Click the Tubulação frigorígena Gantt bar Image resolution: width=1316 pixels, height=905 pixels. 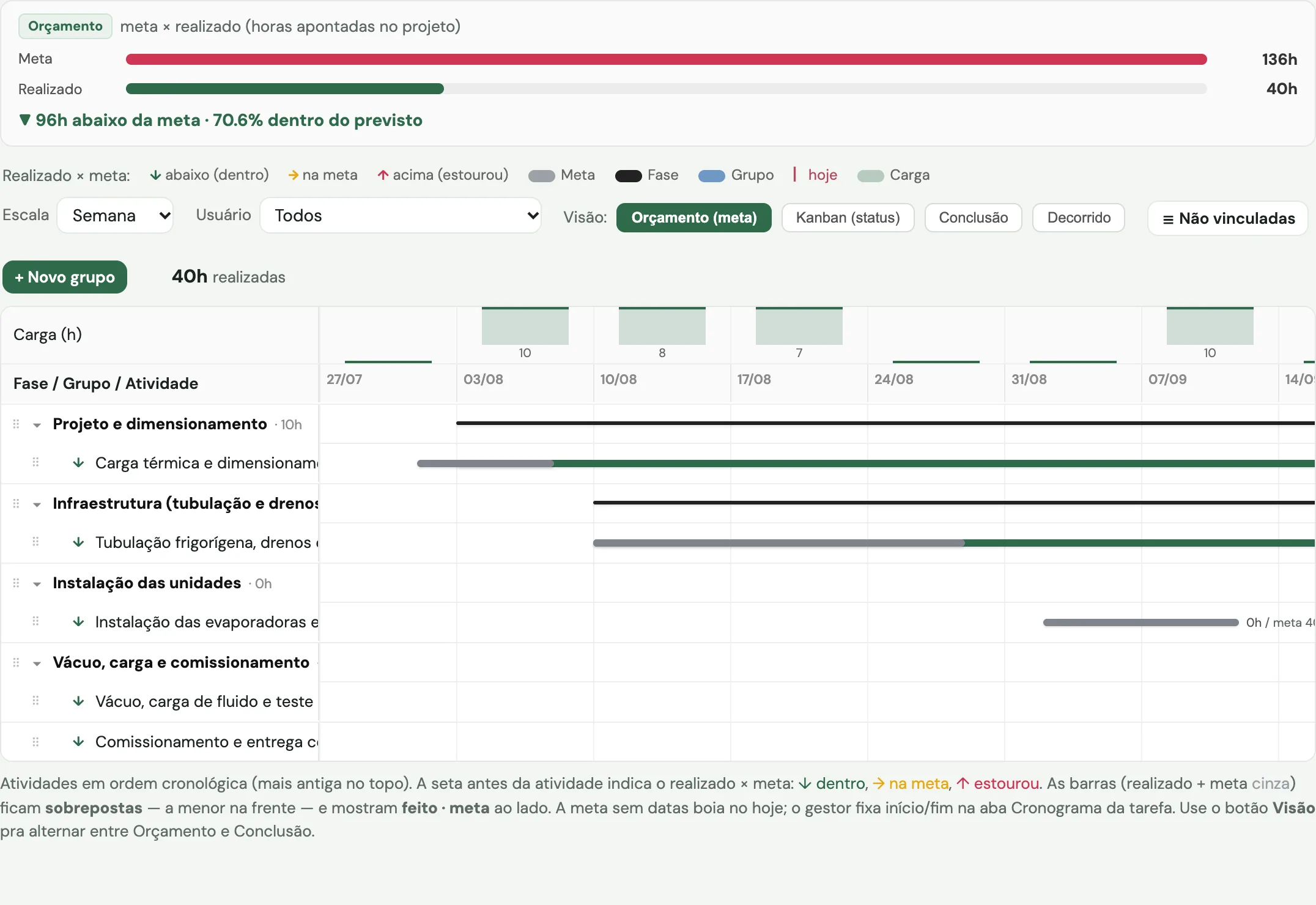(x=954, y=543)
